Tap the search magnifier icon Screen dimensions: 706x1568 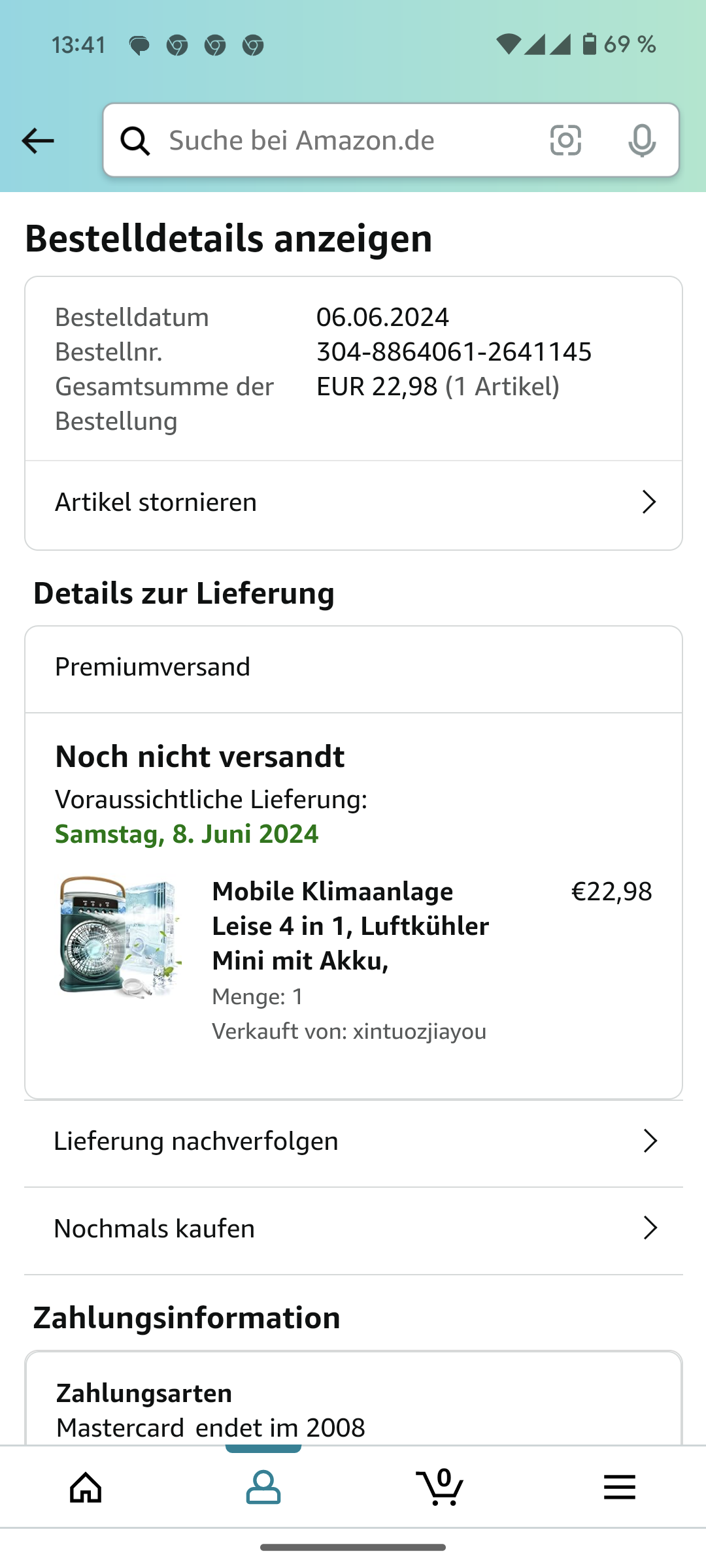[x=135, y=140]
